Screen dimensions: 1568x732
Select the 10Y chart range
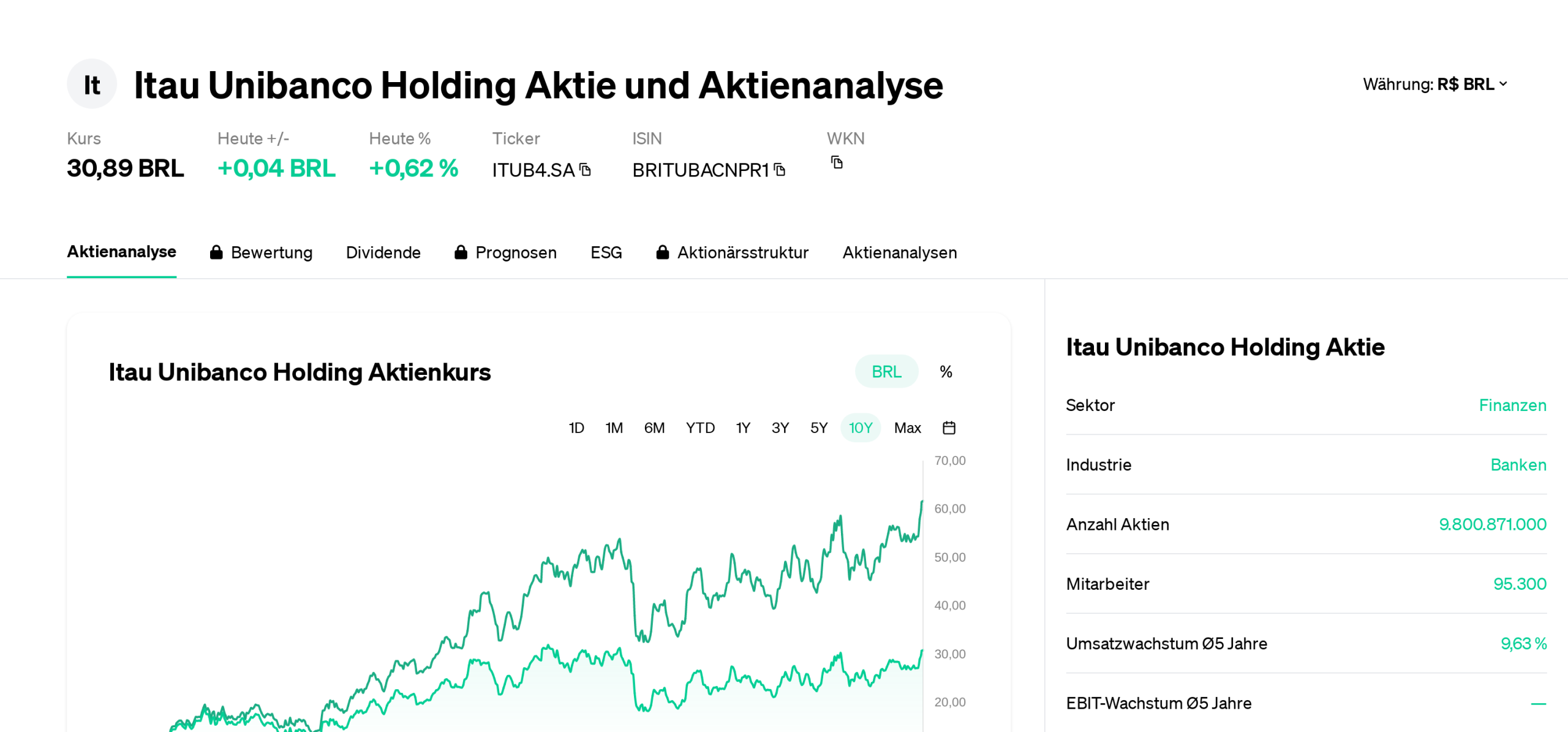tap(861, 428)
